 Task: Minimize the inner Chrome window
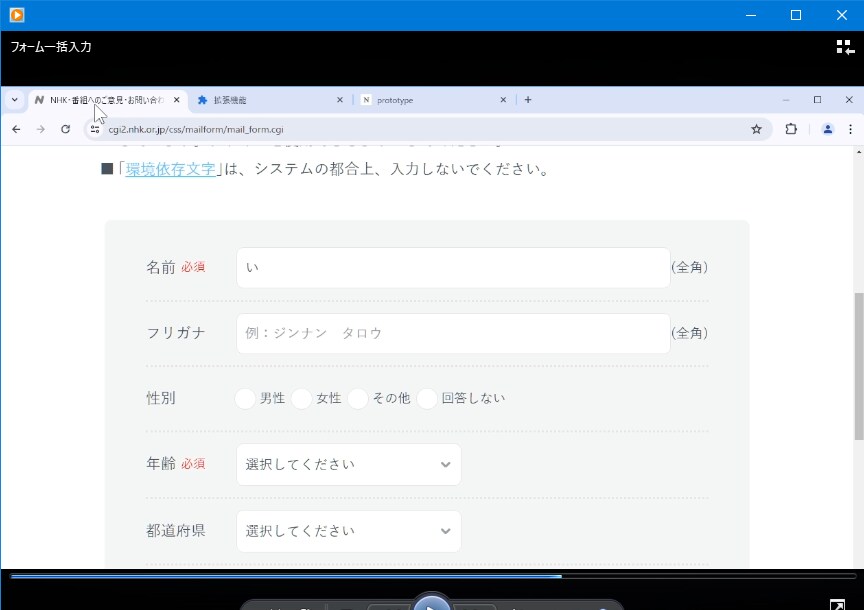(x=786, y=100)
